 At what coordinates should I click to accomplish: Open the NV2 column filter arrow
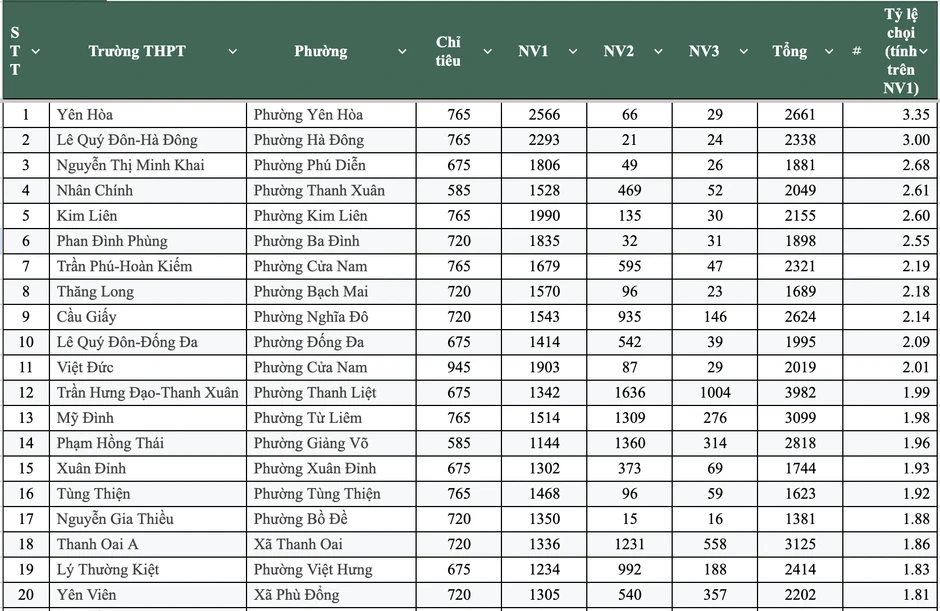tap(658, 52)
